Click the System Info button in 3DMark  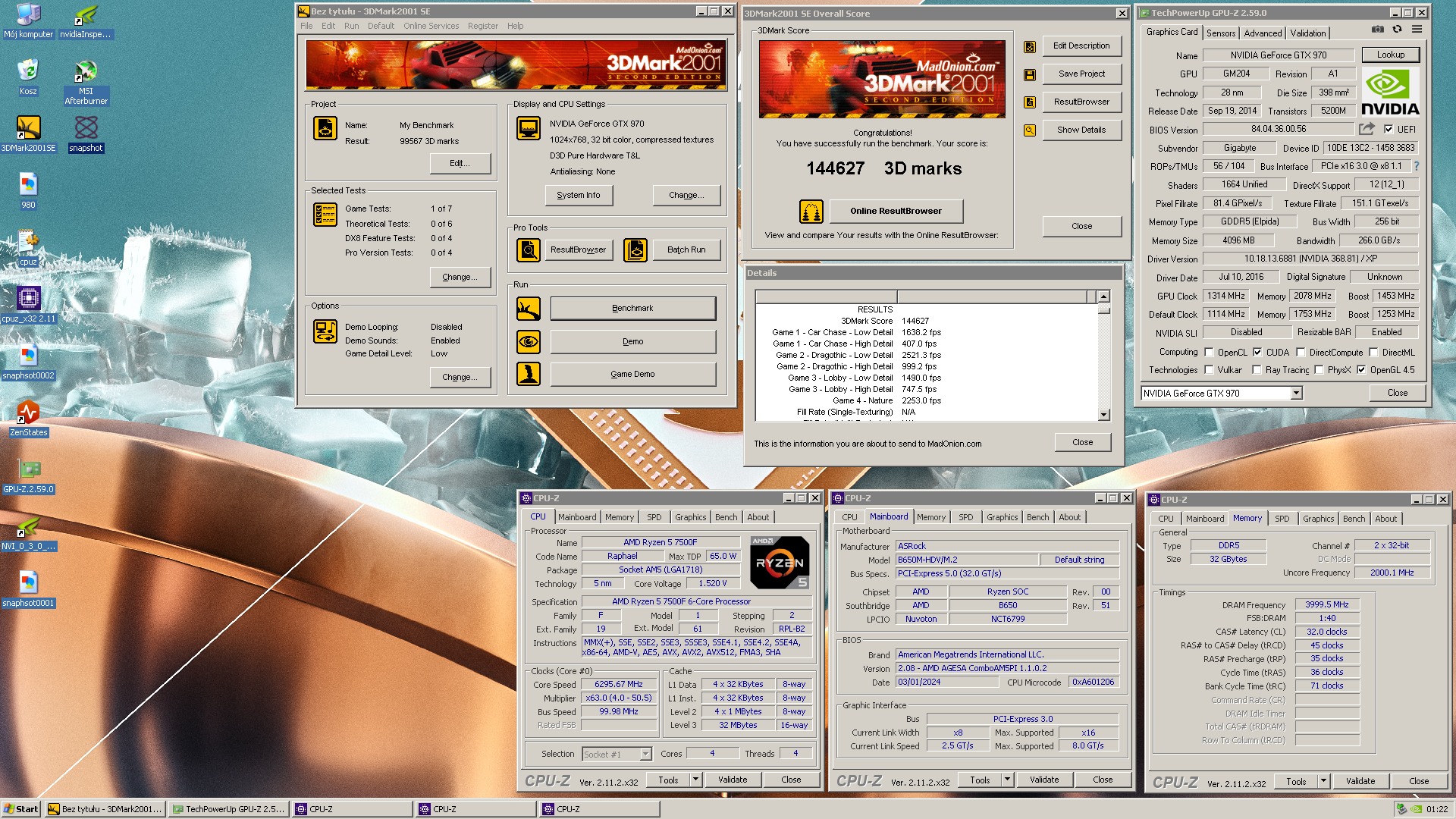tap(579, 195)
